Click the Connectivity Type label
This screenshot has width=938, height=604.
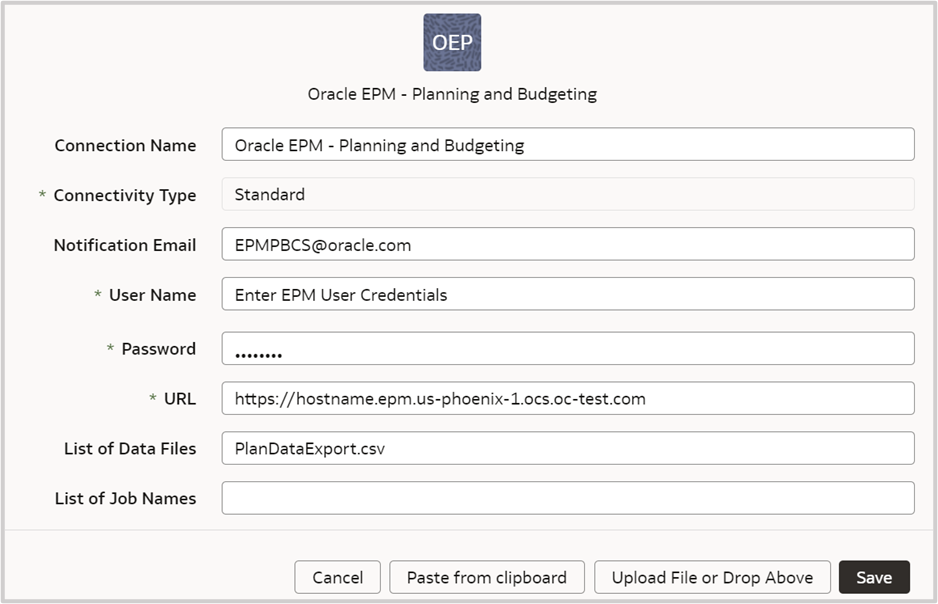coord(124,195)
